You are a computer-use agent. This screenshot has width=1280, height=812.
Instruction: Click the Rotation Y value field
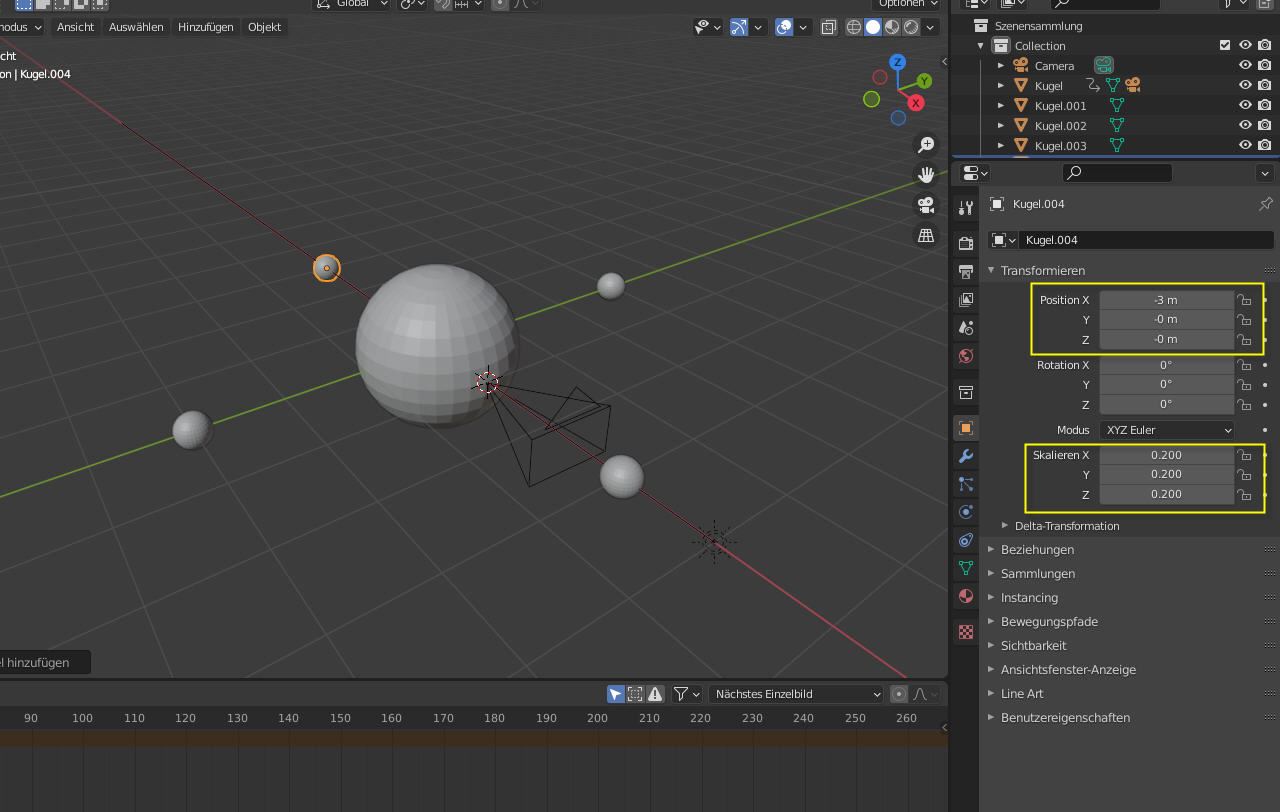[x=1166, y=384]
